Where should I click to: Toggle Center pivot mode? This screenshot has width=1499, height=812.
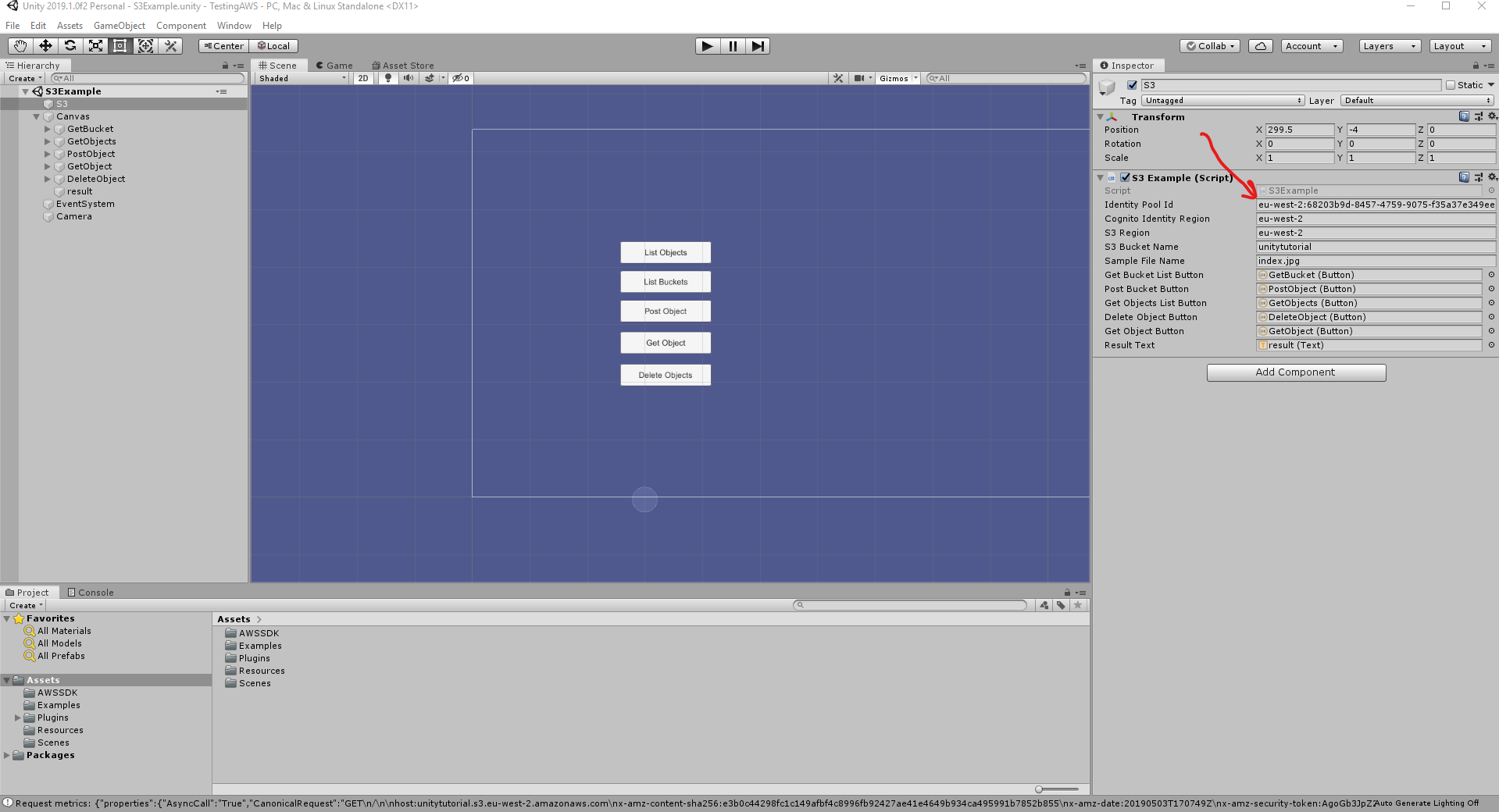tap(223, 46)
